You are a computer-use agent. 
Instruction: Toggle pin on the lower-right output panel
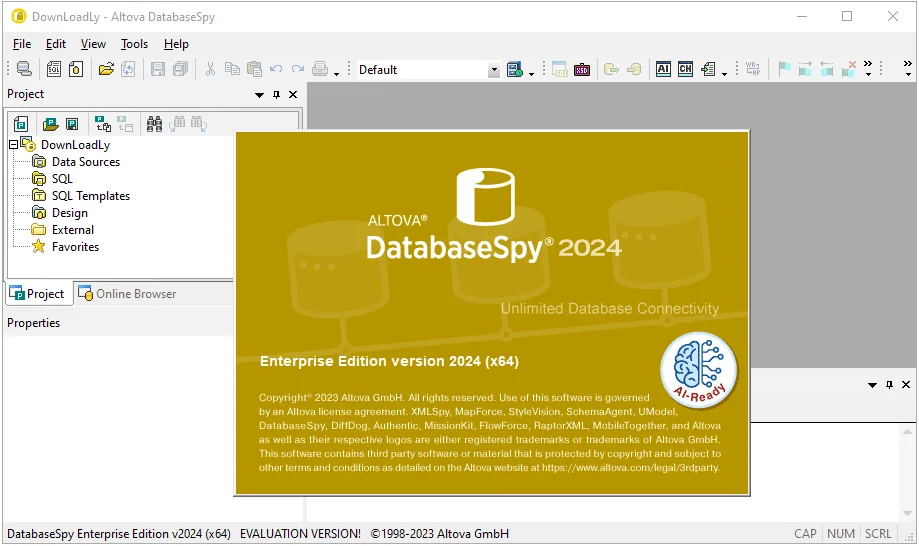[889, 385]
